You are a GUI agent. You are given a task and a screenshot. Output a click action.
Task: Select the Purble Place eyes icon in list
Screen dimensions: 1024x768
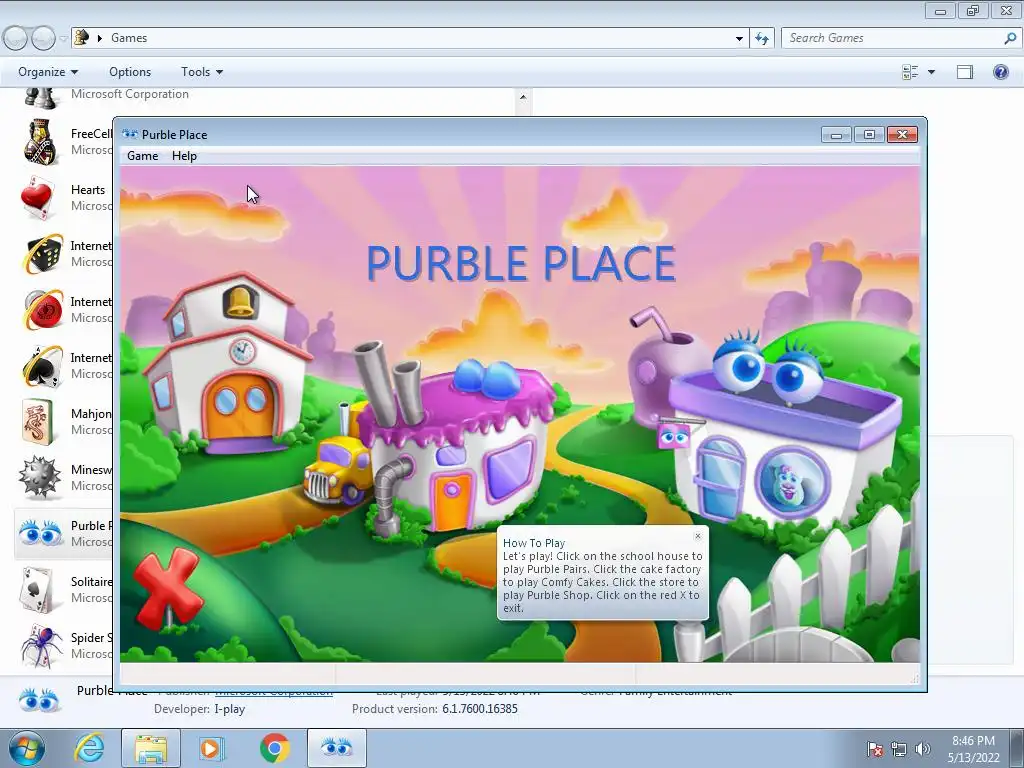pyautogui.click(x=40, y=533)
